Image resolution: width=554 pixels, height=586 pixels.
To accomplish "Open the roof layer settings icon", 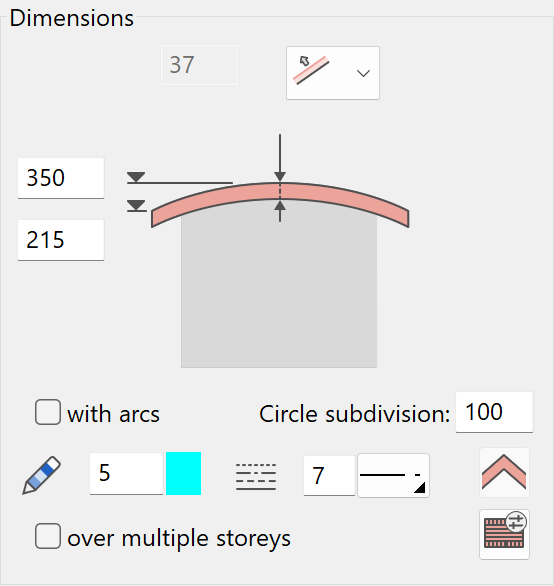I will tap(504, 534).
